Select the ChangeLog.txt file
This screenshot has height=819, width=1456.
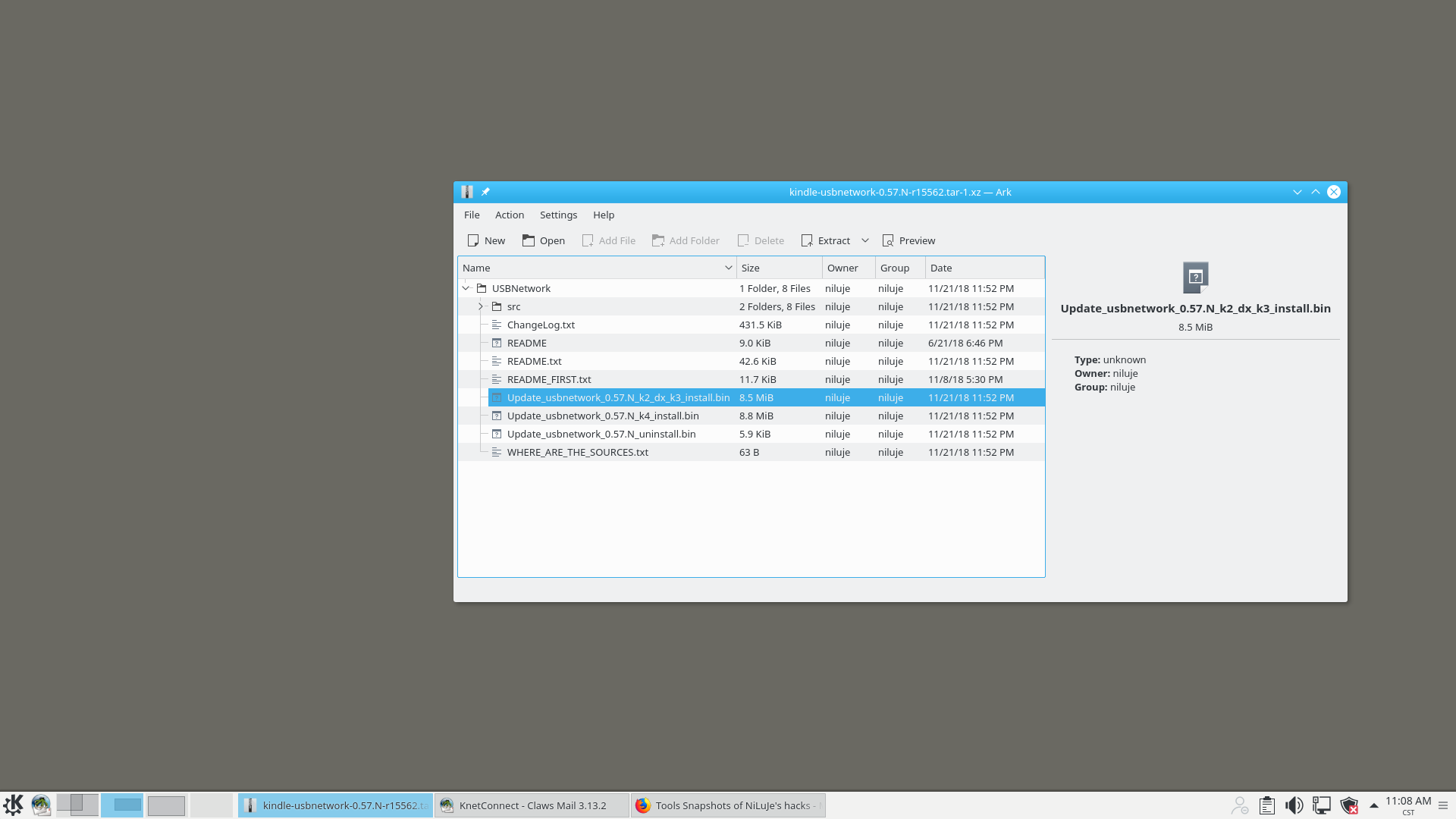[541, 325]
